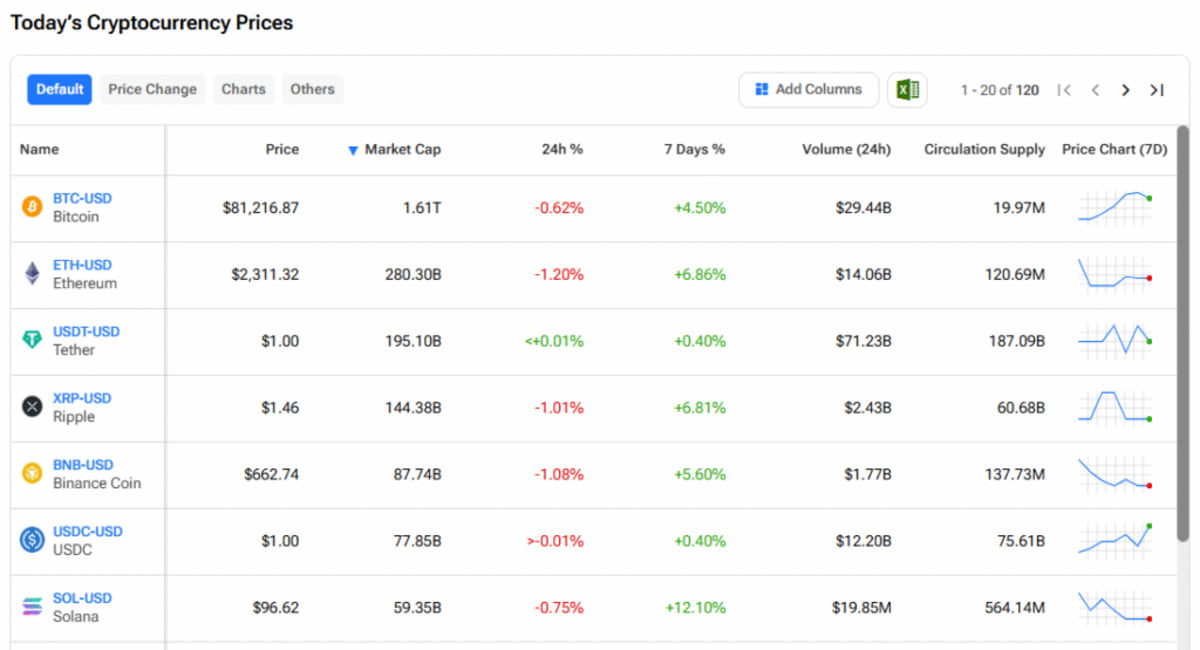Open the USDT-USD link
1200x650 pixels.
click(x=86, y=331)
